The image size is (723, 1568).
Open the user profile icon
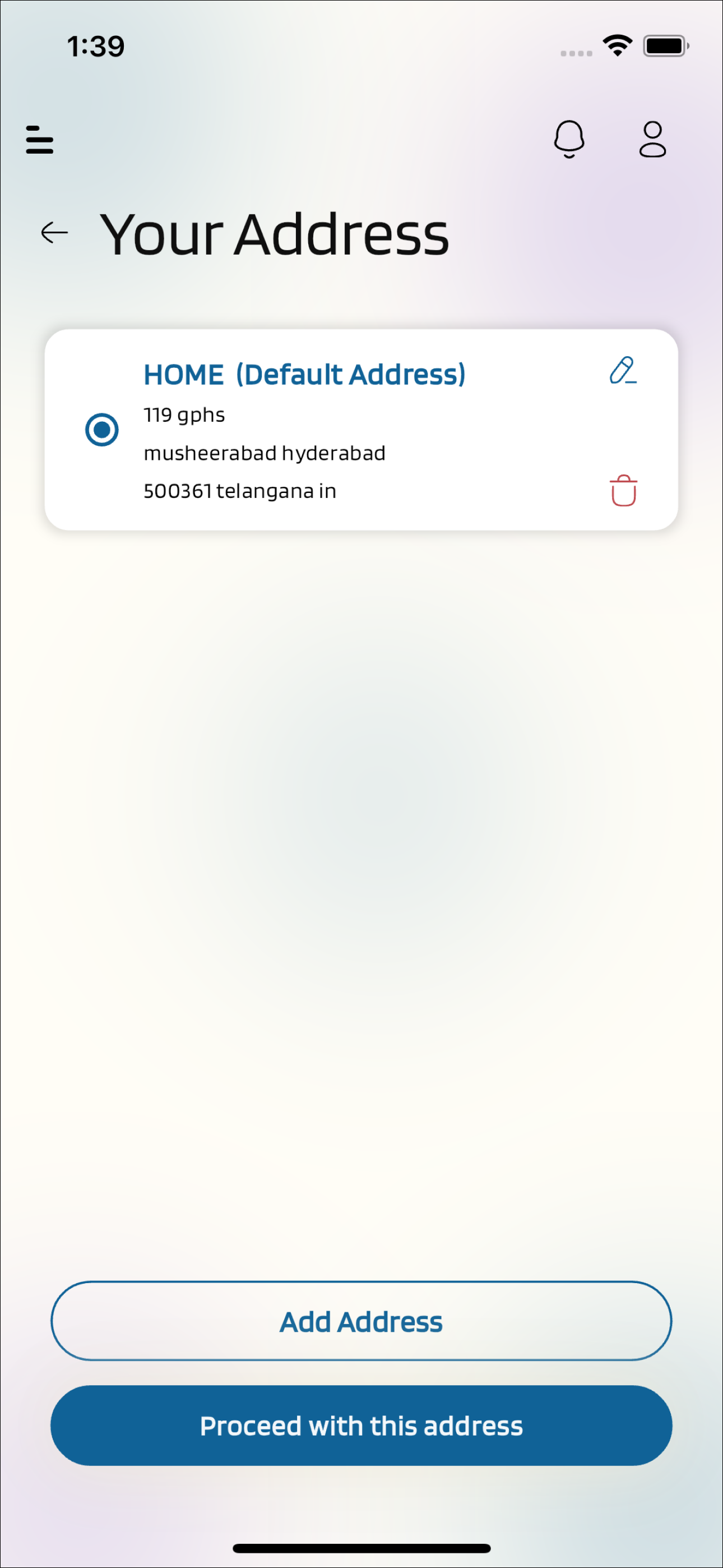pyautogui.click(x=652, y=140)
